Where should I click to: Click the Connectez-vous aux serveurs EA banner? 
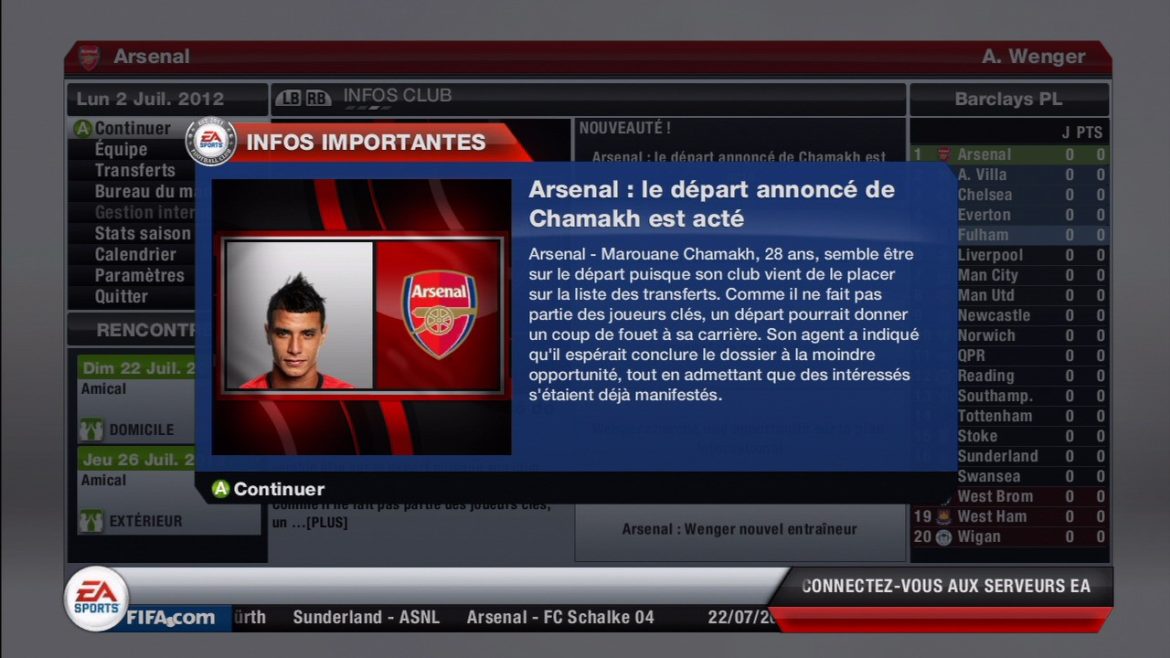click(x=945, y=586)
